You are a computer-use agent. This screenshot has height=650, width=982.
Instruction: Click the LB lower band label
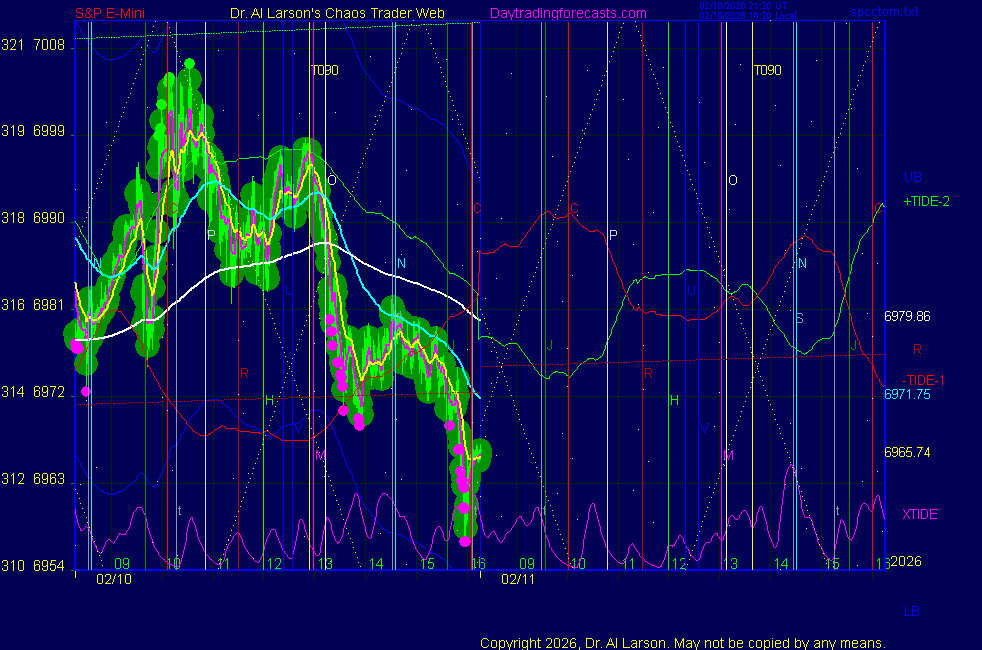[912, 611]
